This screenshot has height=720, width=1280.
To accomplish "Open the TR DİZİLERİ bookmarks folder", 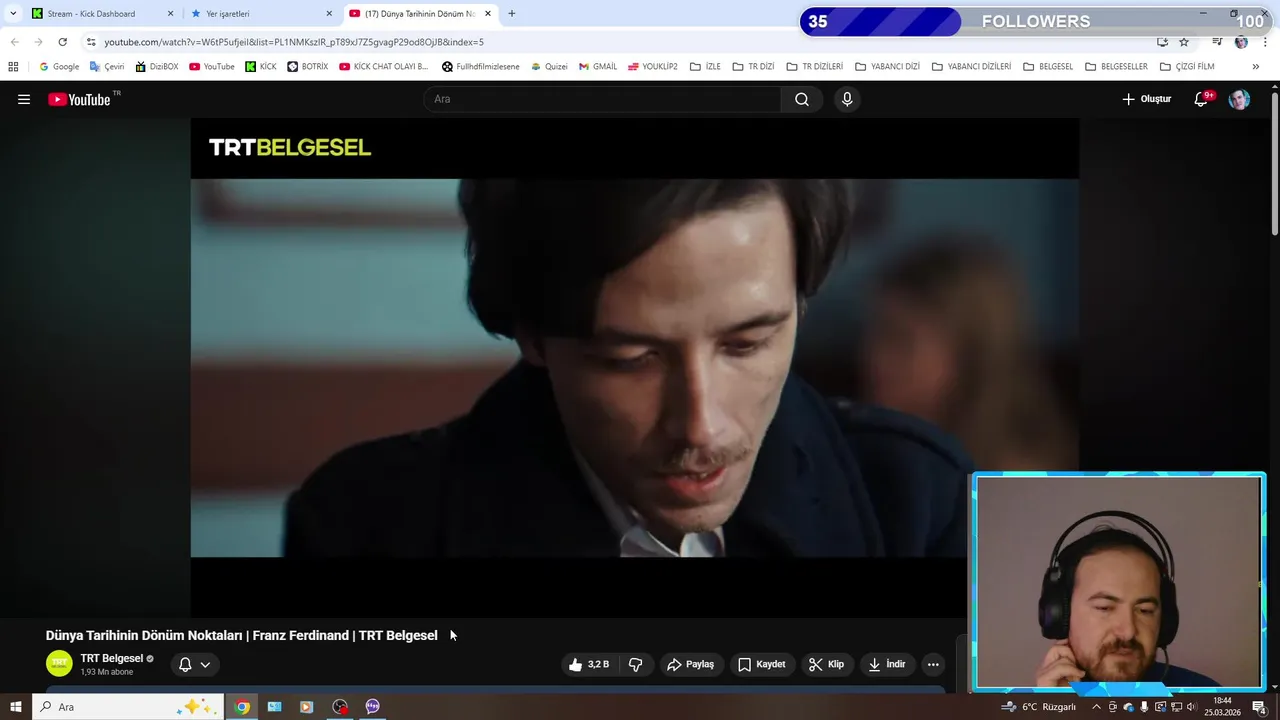I will pos(814,66).
